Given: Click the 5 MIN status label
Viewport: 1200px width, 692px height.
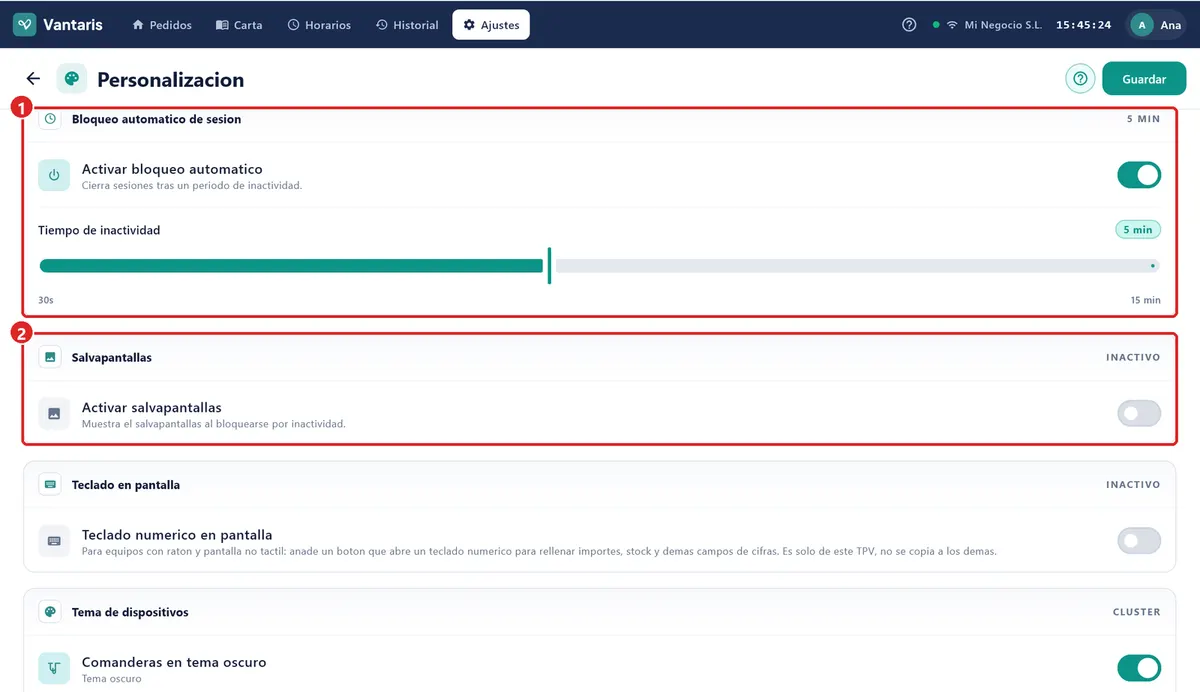Looking at the screenshot, I should pyautogui.click(x=1143, y=119).
